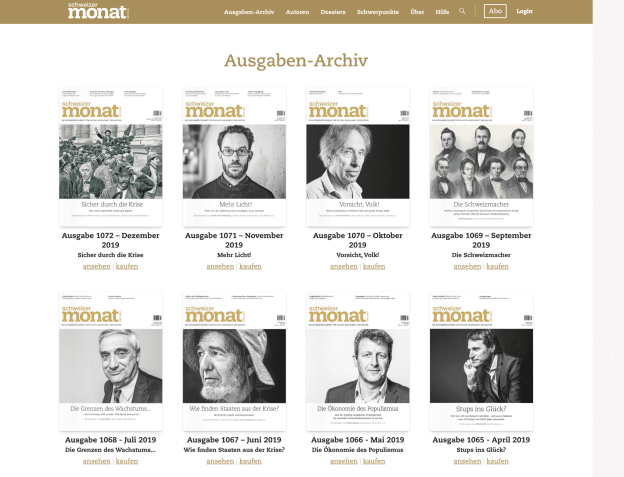Click ansehen for Ausgabe 1071
The height and width of the screenshot is (477, 624).
point(220,267)
